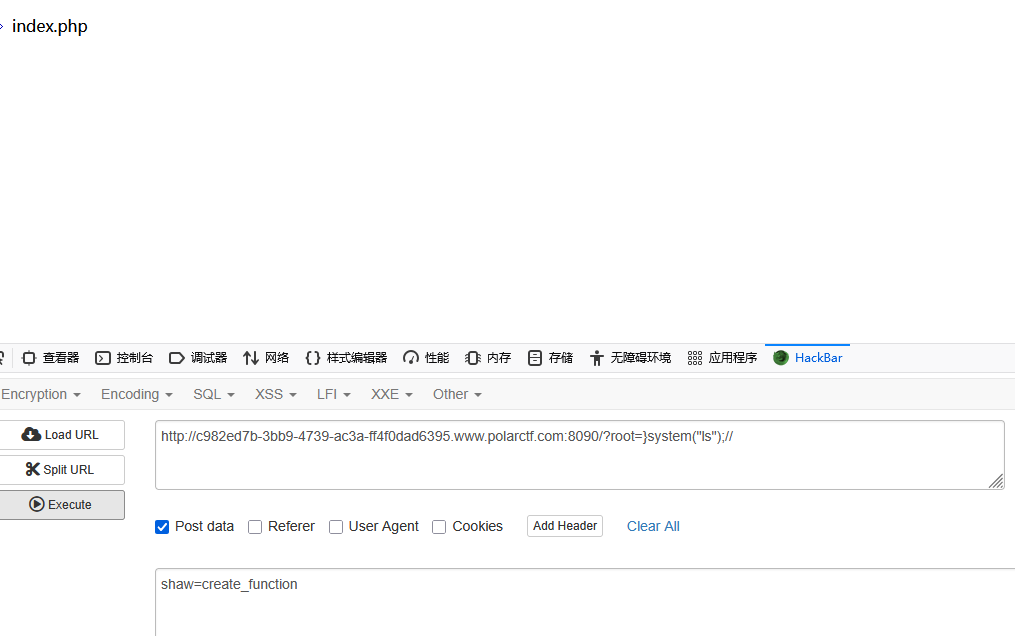Click the Application grid icon
This screenshot has width=1015, height=636.
click(x=695, y=358)
